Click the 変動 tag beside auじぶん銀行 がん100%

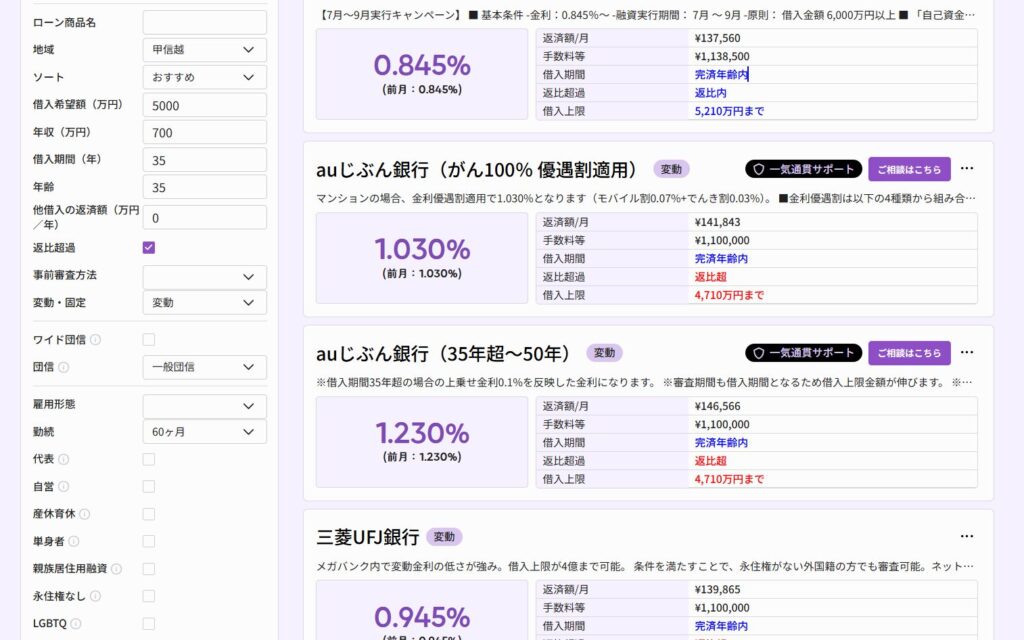click(671, 169)
